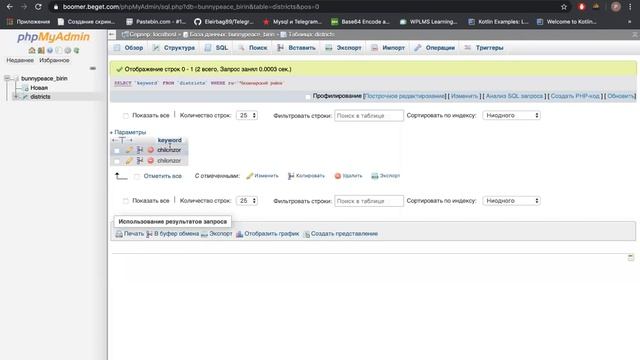Check the first chilonzor row checkbox
This screenshot has height=360, width=640.
117,151
